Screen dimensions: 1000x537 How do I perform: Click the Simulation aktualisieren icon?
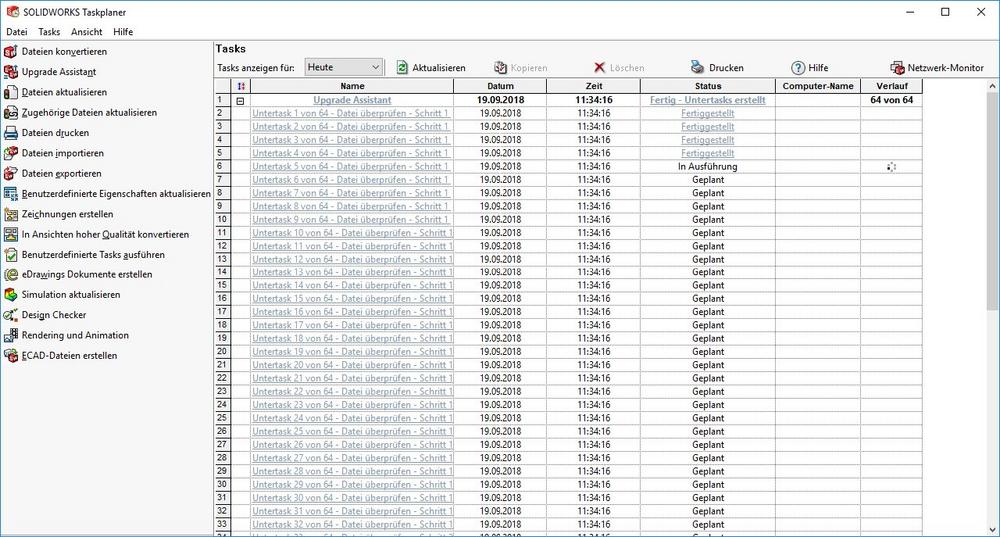[x=11, y=295]
